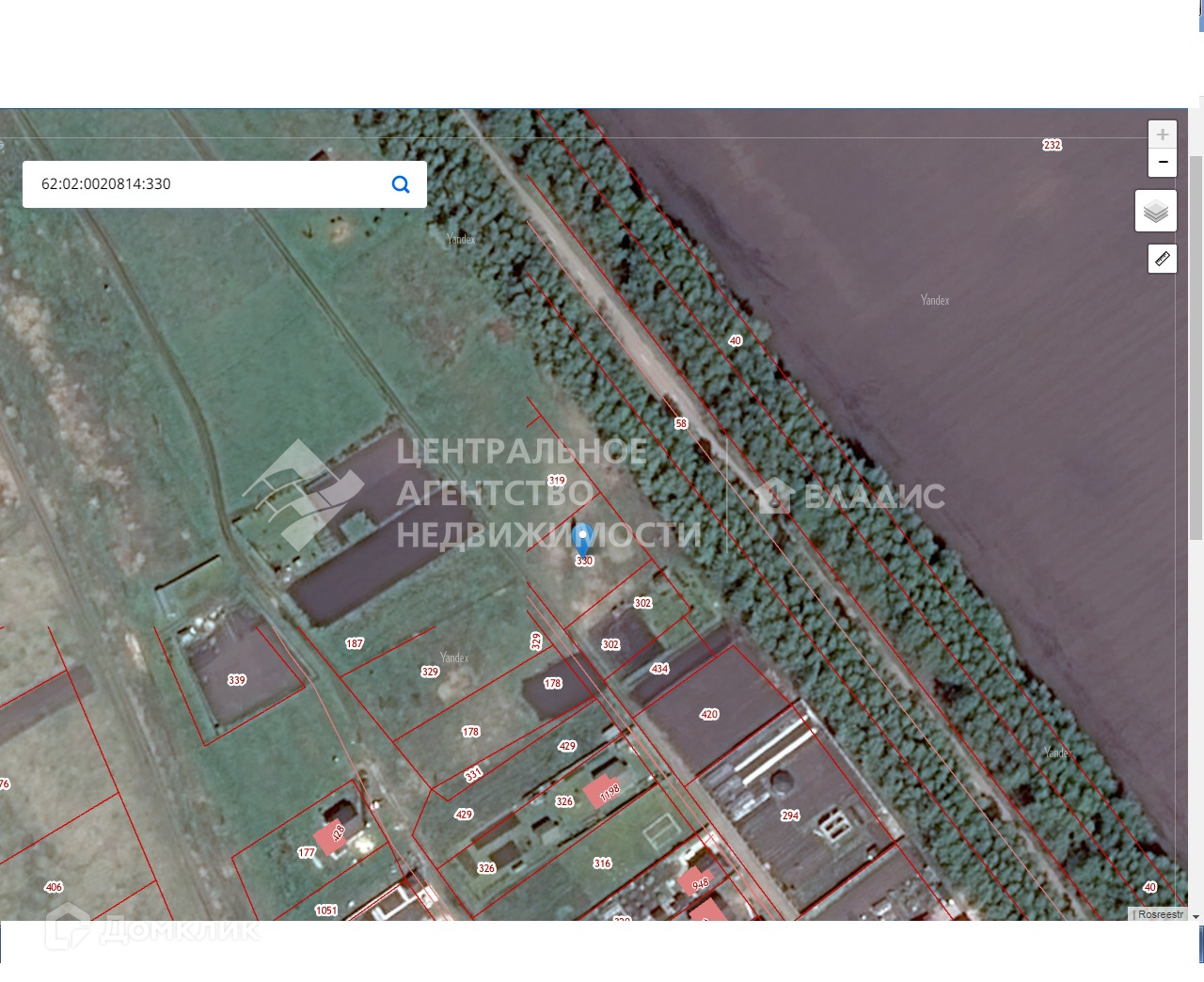Select parcel label 316
Viewport: 1204px width, 982px height.
[602, 863]
